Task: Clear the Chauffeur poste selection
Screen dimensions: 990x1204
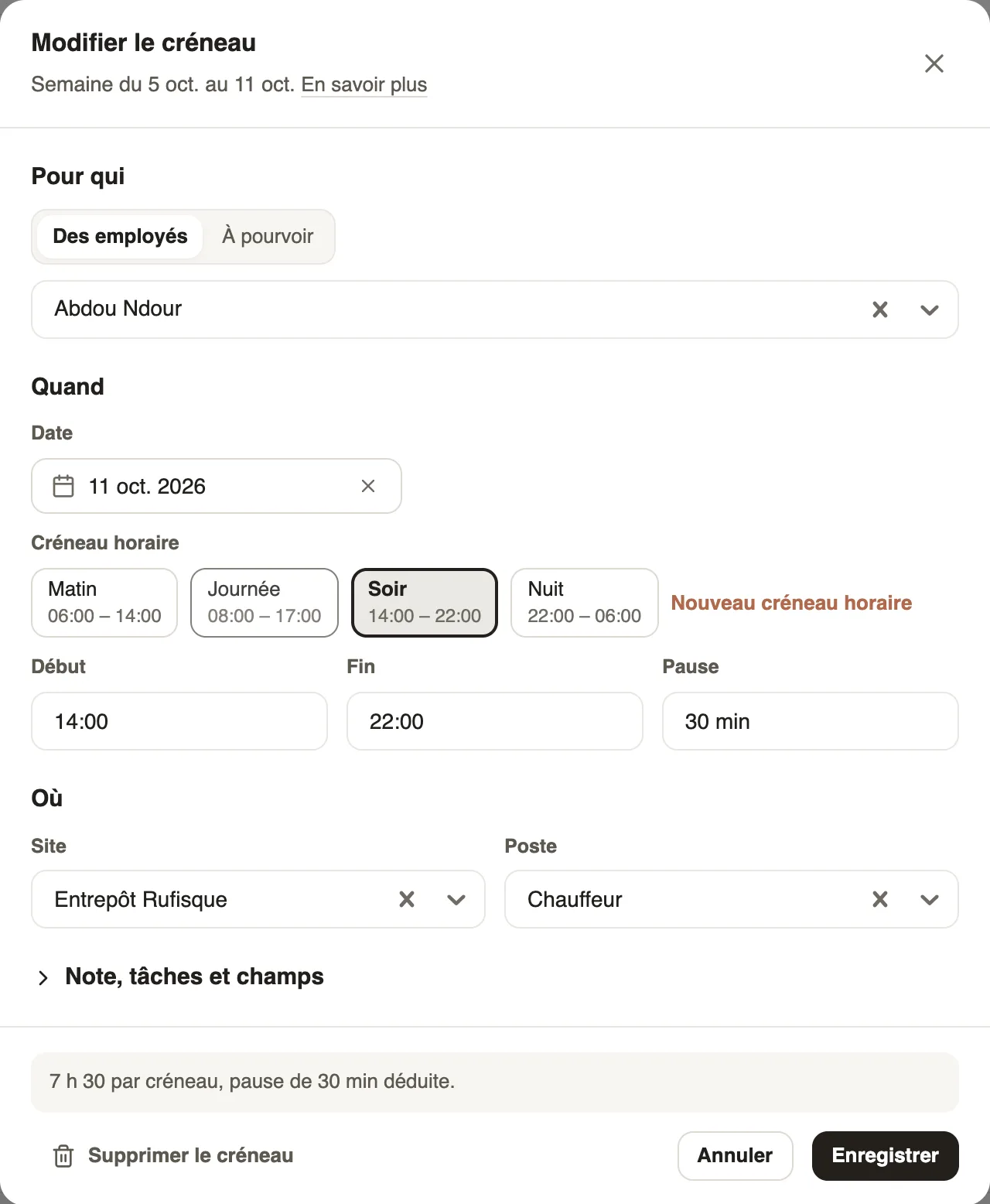Action: 880,899
